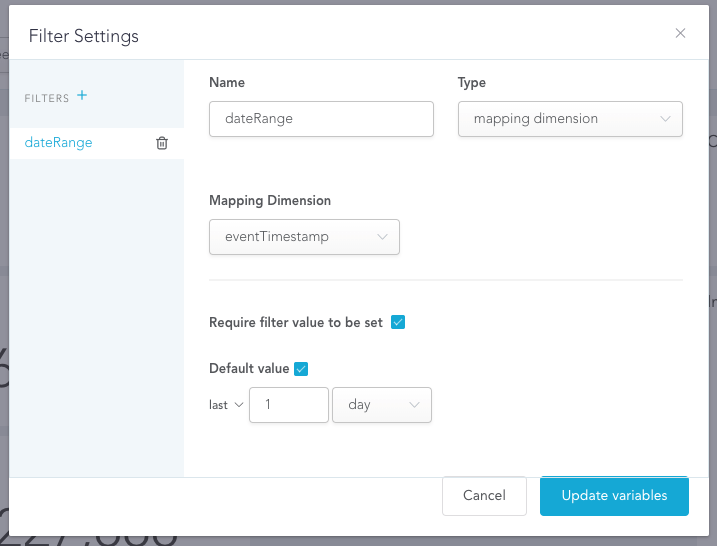The width and height of the screenshot is (717, 546).
Task: Open the day unit dropdown
Action: point(381,405)
